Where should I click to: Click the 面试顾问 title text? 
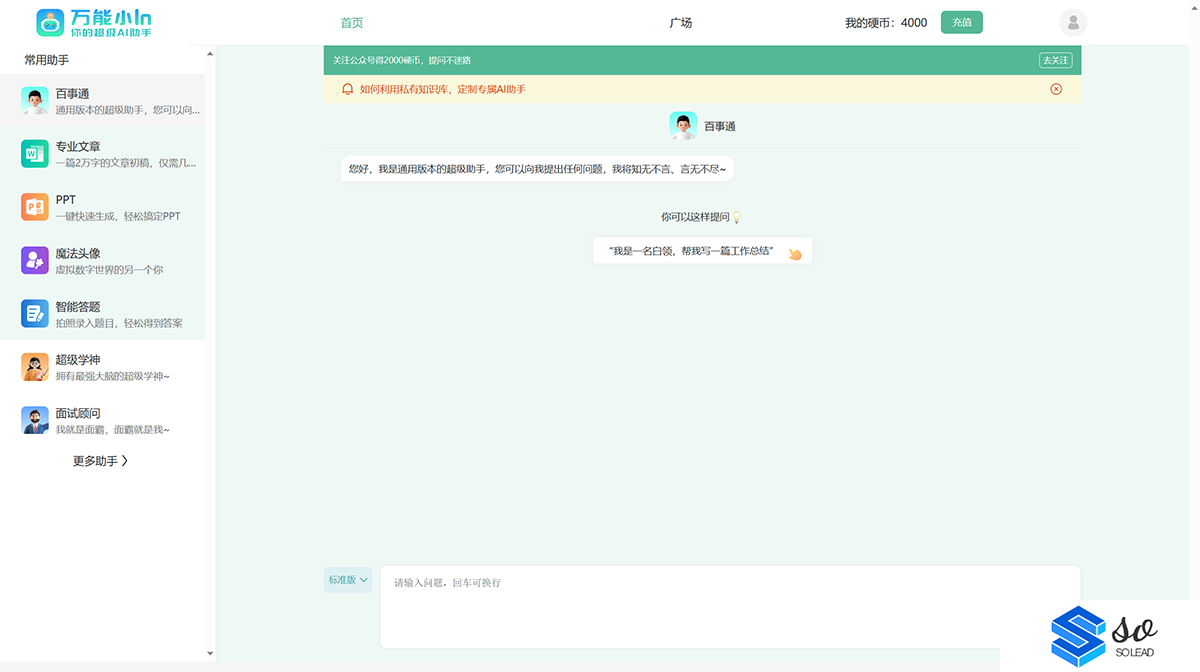(78, 413)
